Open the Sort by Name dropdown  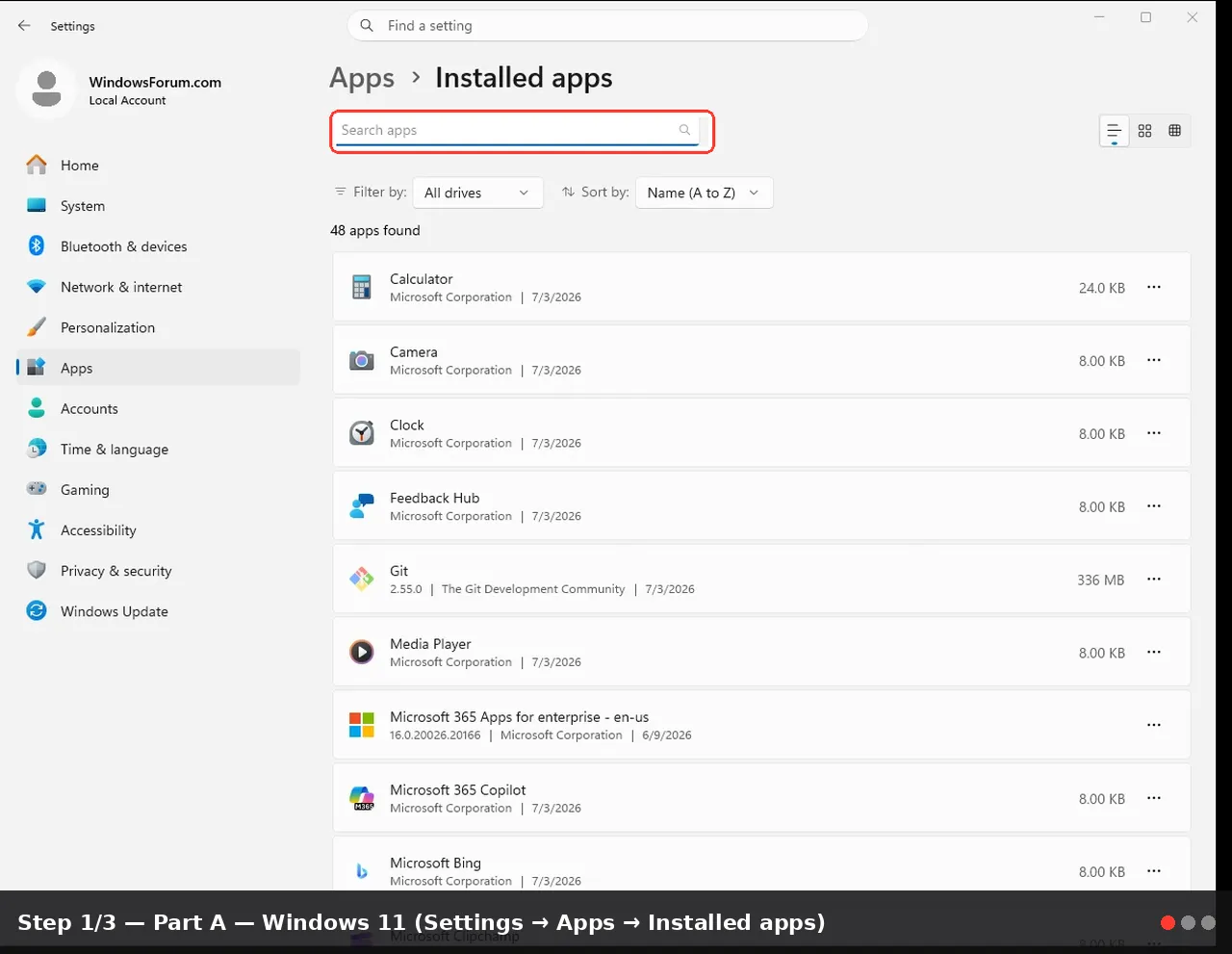[x=705, y=193]
